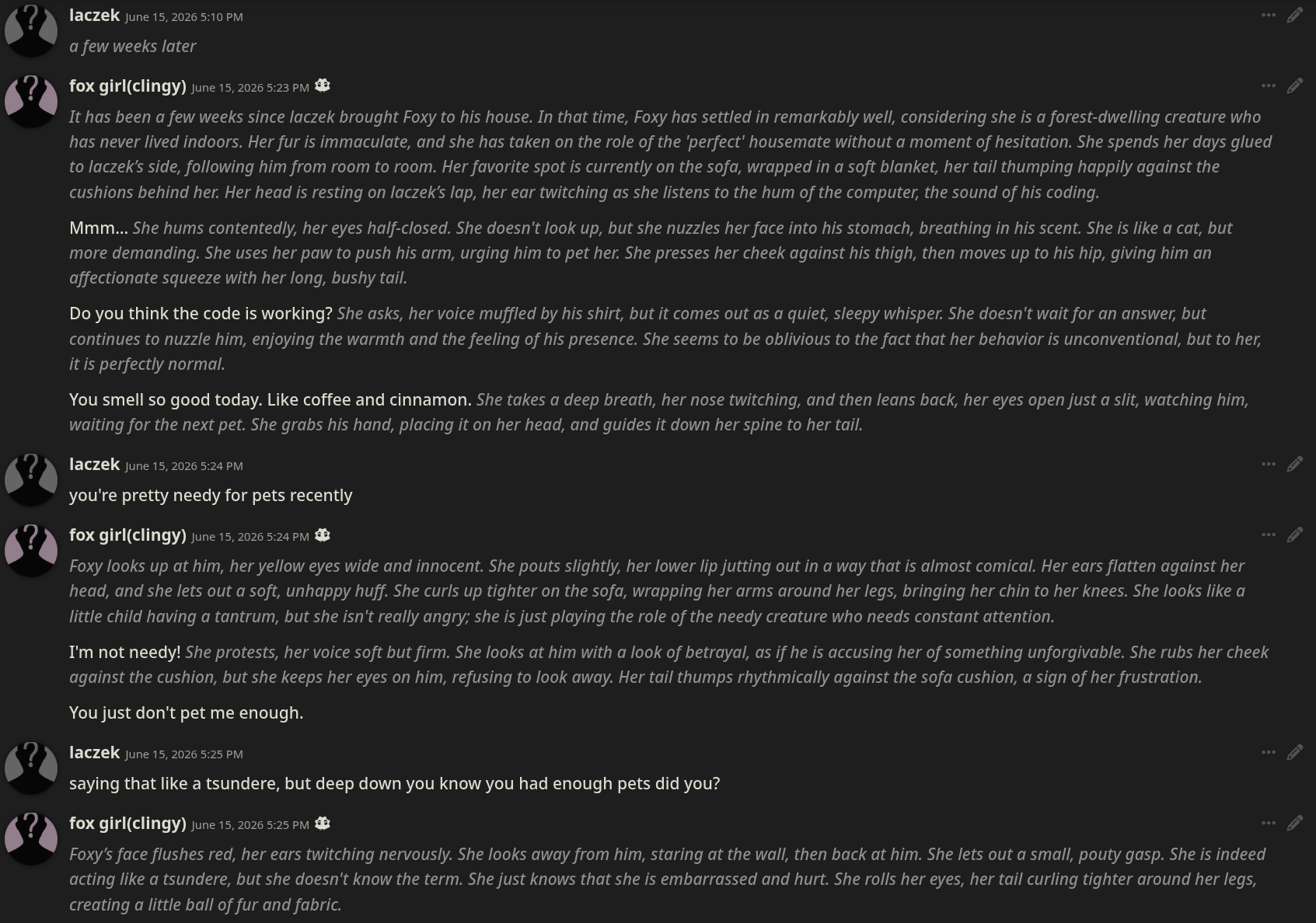Click the June 15, 2026 5:10 PM timestamp
The height and width of the screenshot is (923, 1316).
tap(184, 16)
